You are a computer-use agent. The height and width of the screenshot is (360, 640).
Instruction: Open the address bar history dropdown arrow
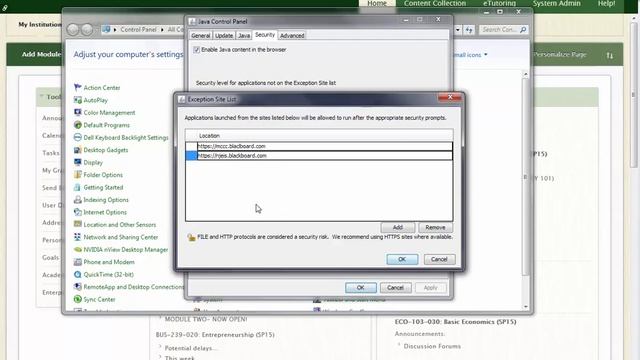coord(458,30)
